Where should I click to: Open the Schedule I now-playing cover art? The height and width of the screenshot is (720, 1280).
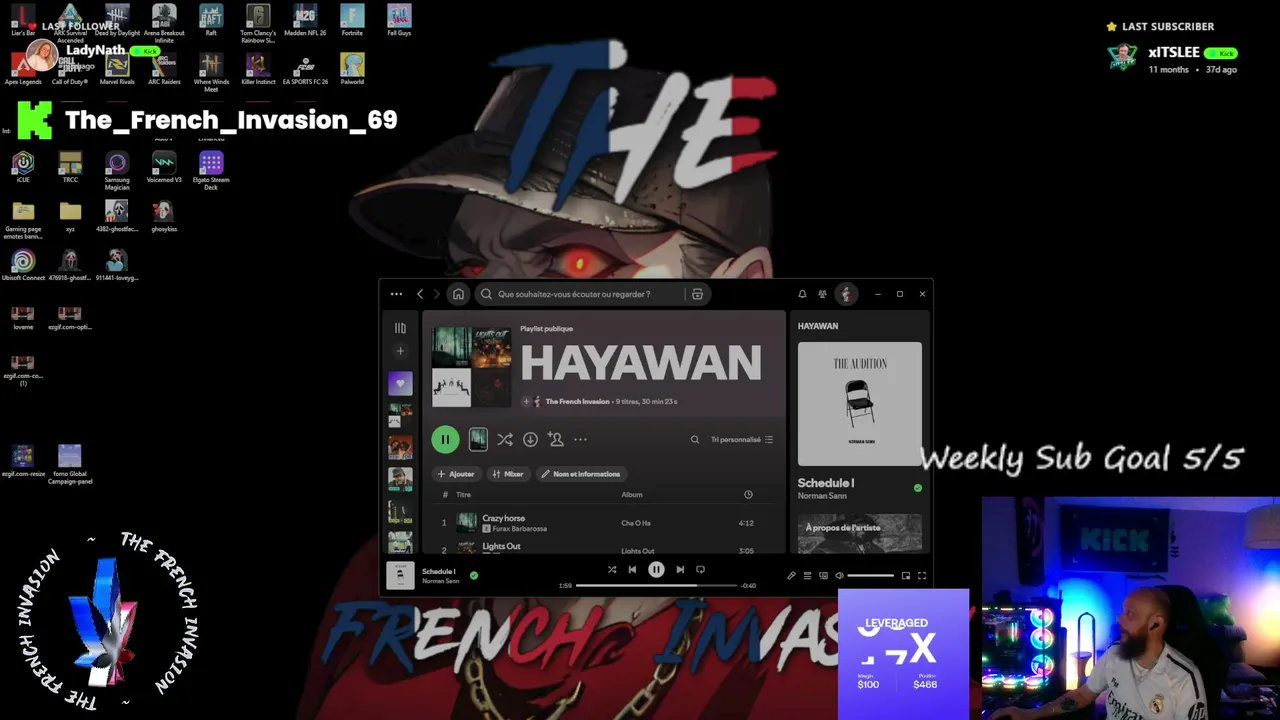pos(860,404)
